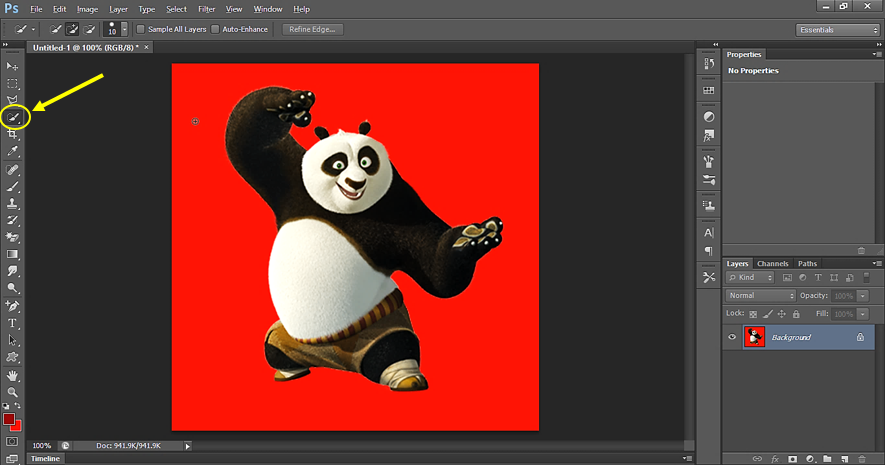Image resolution: width=886 pixels, height=467 pixels.
Task: Open the Brush Presets panel icon
Action: pyautogui.click(x=709, y=180)
